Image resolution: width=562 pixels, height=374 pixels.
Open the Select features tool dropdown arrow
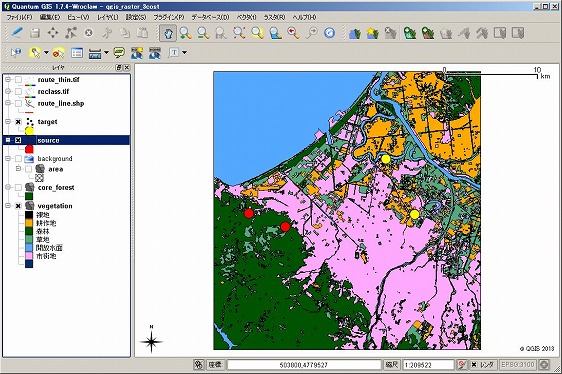coord(46,53)
